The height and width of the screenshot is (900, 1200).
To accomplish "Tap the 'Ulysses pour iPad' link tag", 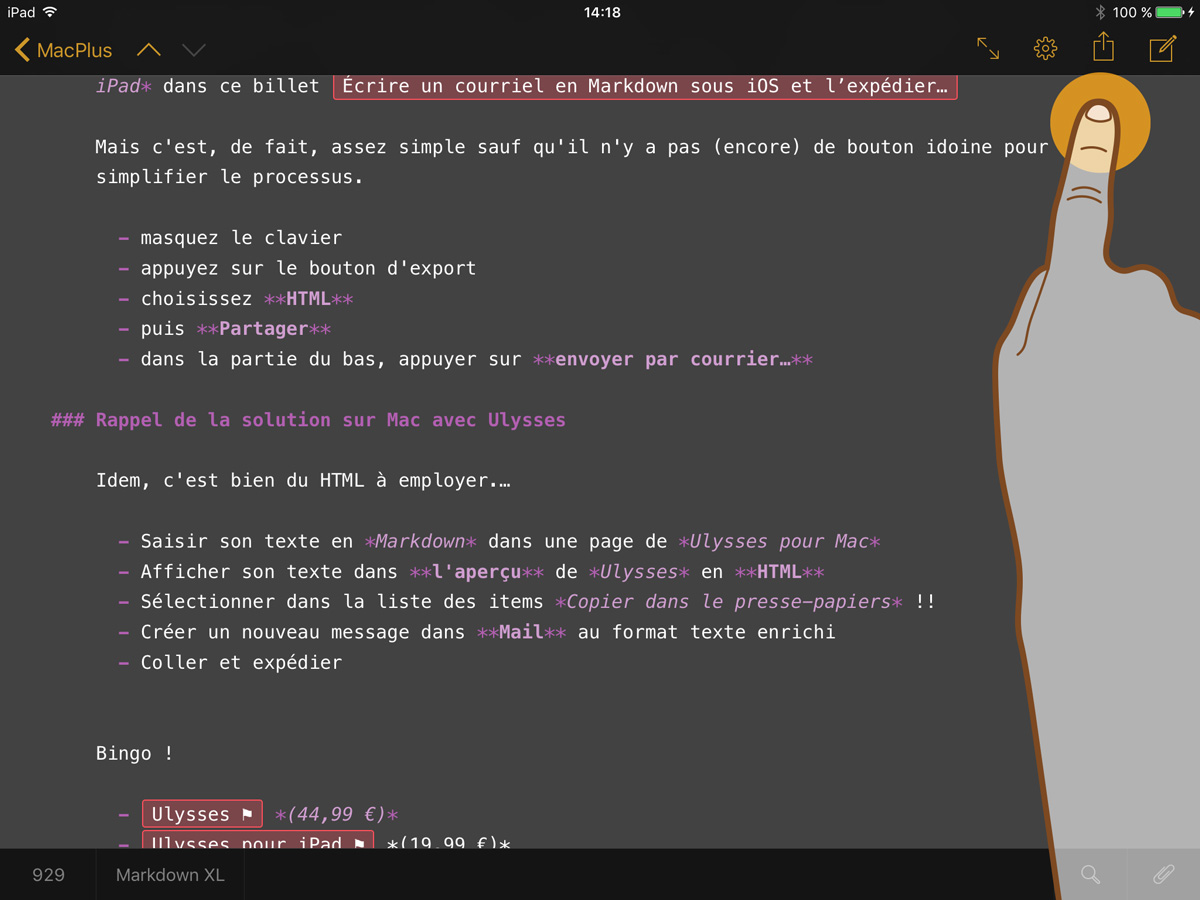I will pos(258,842).
